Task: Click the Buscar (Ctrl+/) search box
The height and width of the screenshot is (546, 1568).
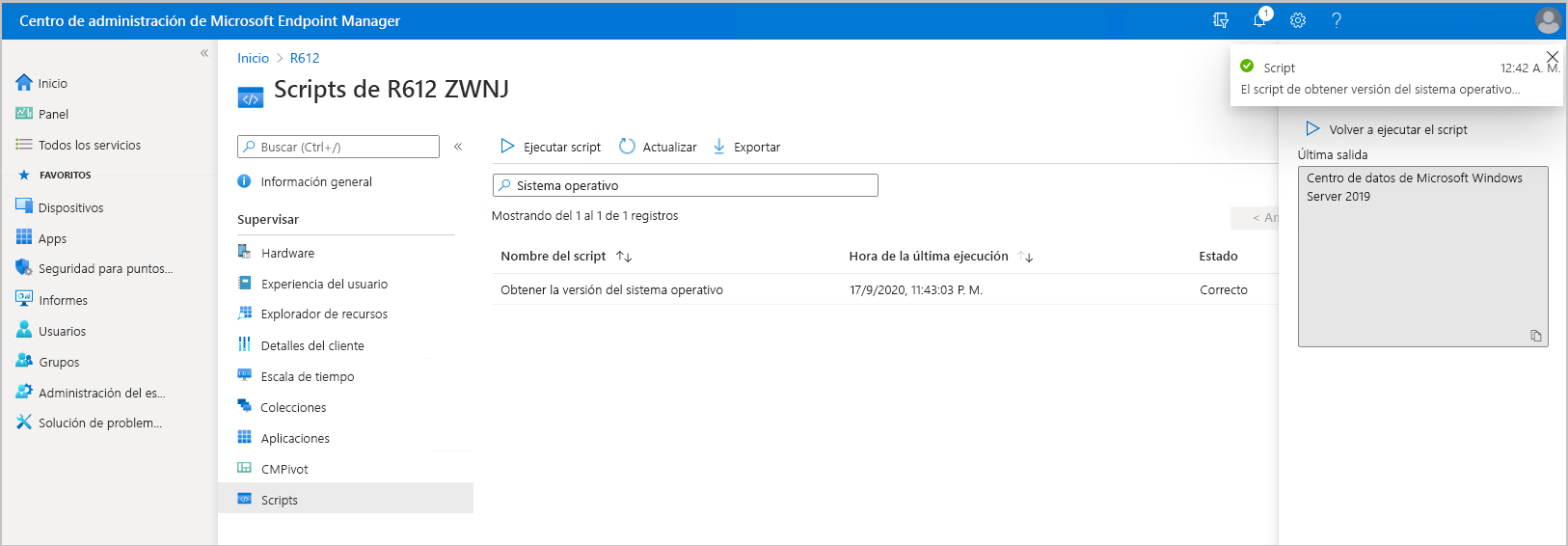Action: point(338,147)
